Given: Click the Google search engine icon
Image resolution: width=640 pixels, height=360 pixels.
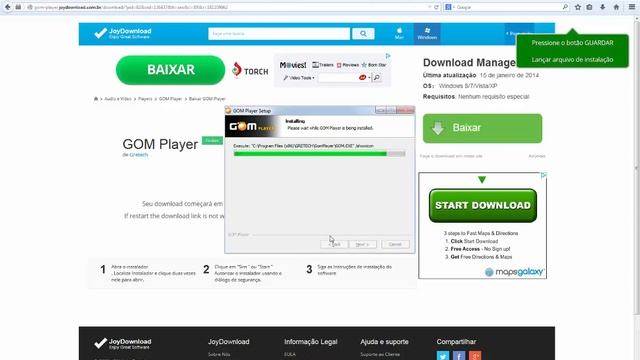Looking at the screenshot, I should tap(448, 7).
